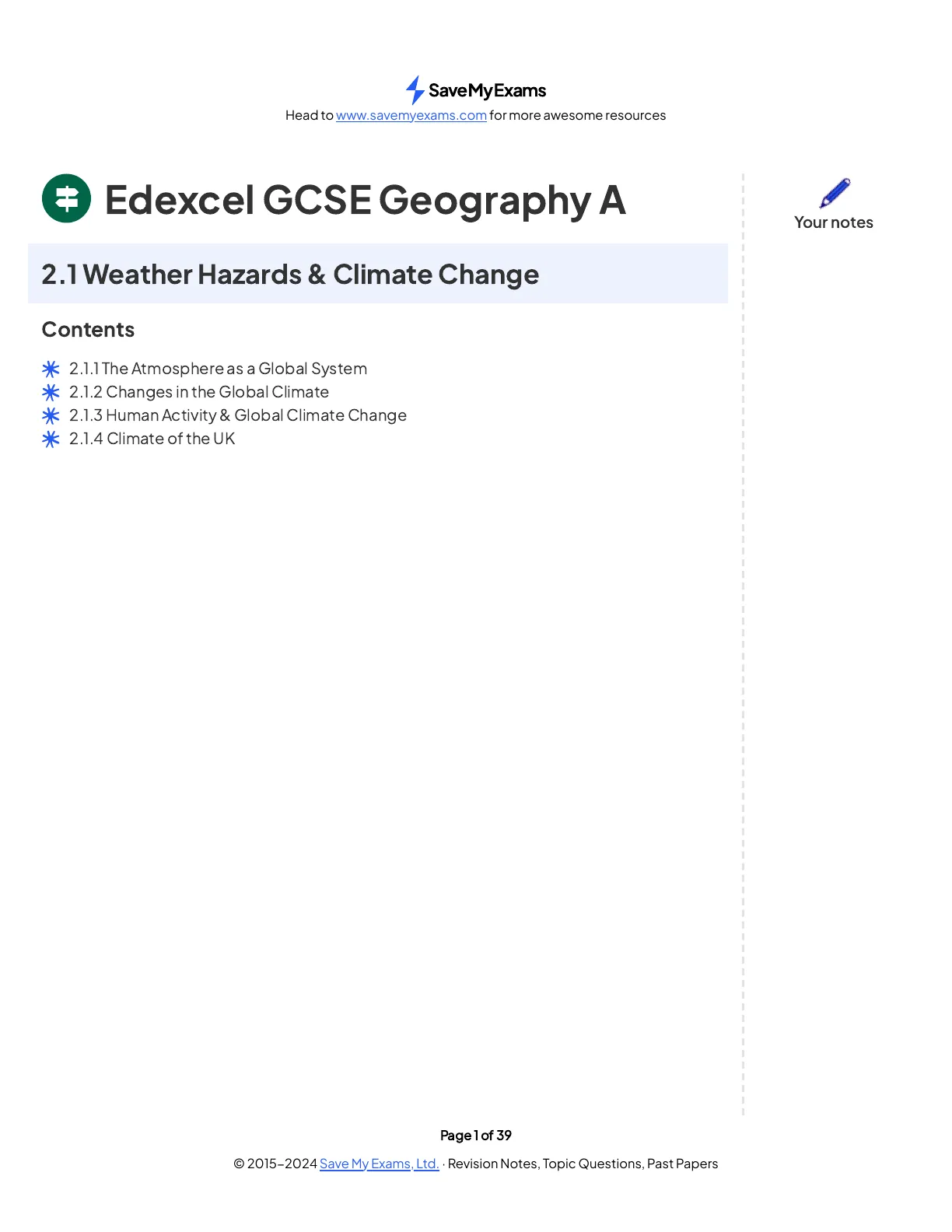Click the asterisk bullet before 2.1.4
Image resolution: width=952 pixels, height=1232 pixels.
point(51,439)
